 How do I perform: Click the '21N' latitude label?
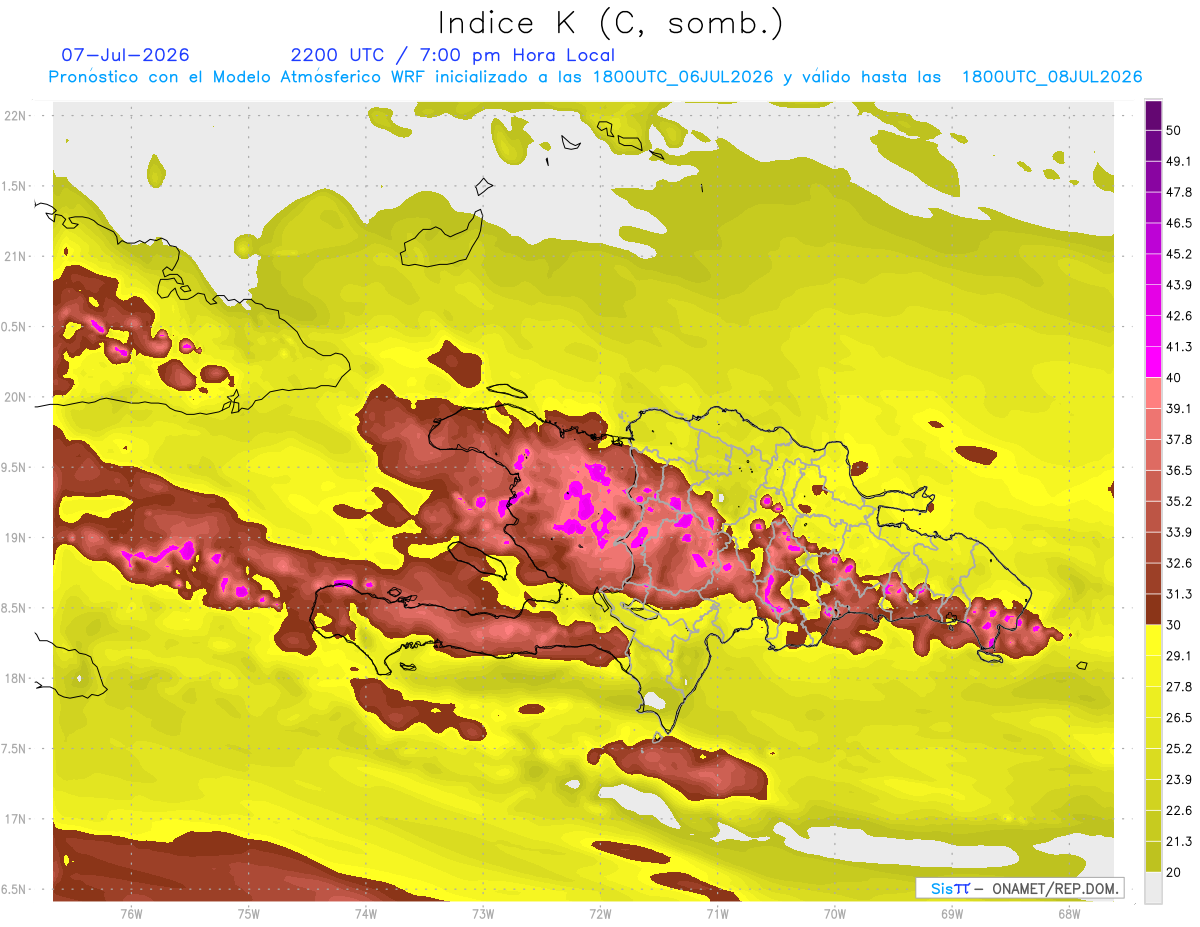(x=17, y=256)
